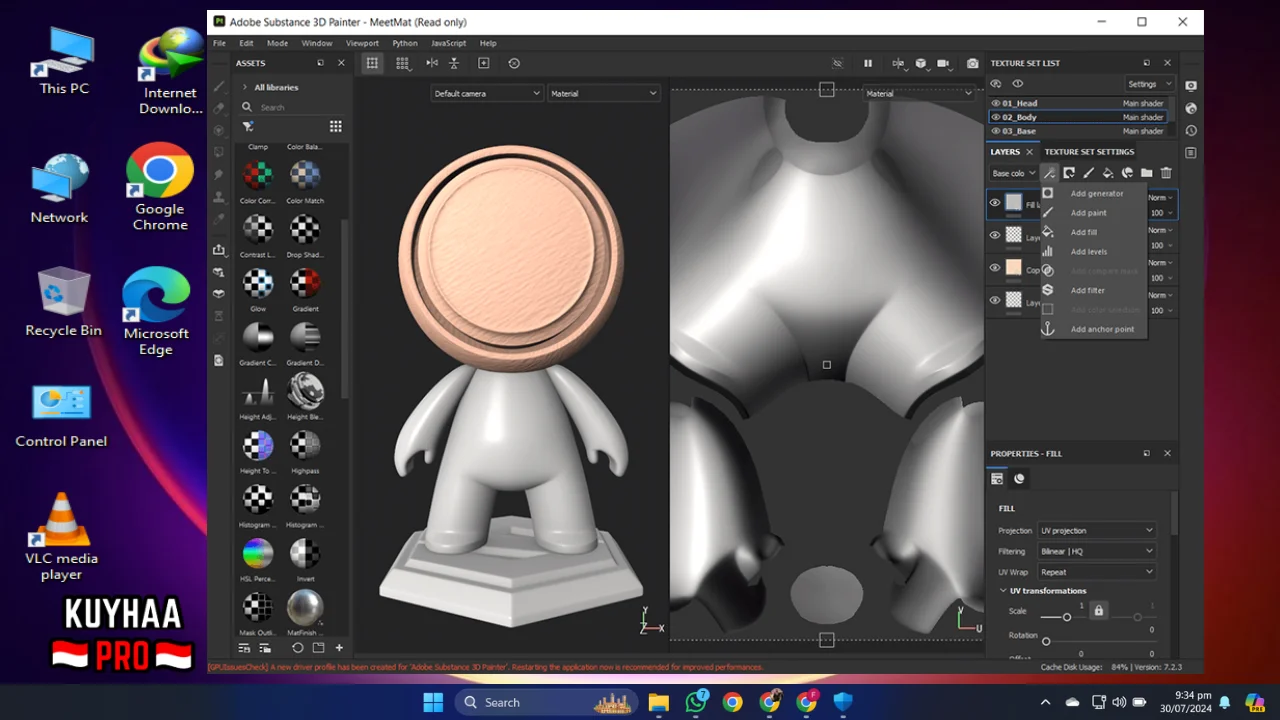Hide the Fill layer with eye icon
The width and height of the screenshot is (1280, 720).
(994, 203)
